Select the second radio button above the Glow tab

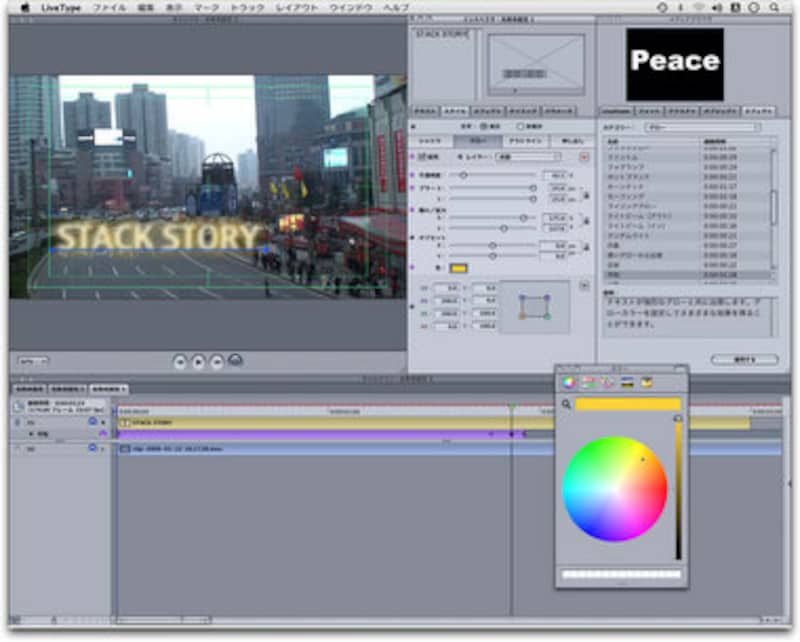click(x=520, y=127)
